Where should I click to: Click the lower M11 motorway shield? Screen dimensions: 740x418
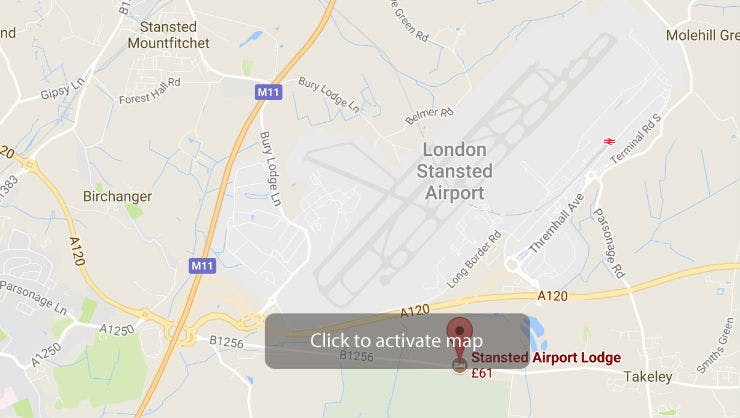click(x=202, y=266)
